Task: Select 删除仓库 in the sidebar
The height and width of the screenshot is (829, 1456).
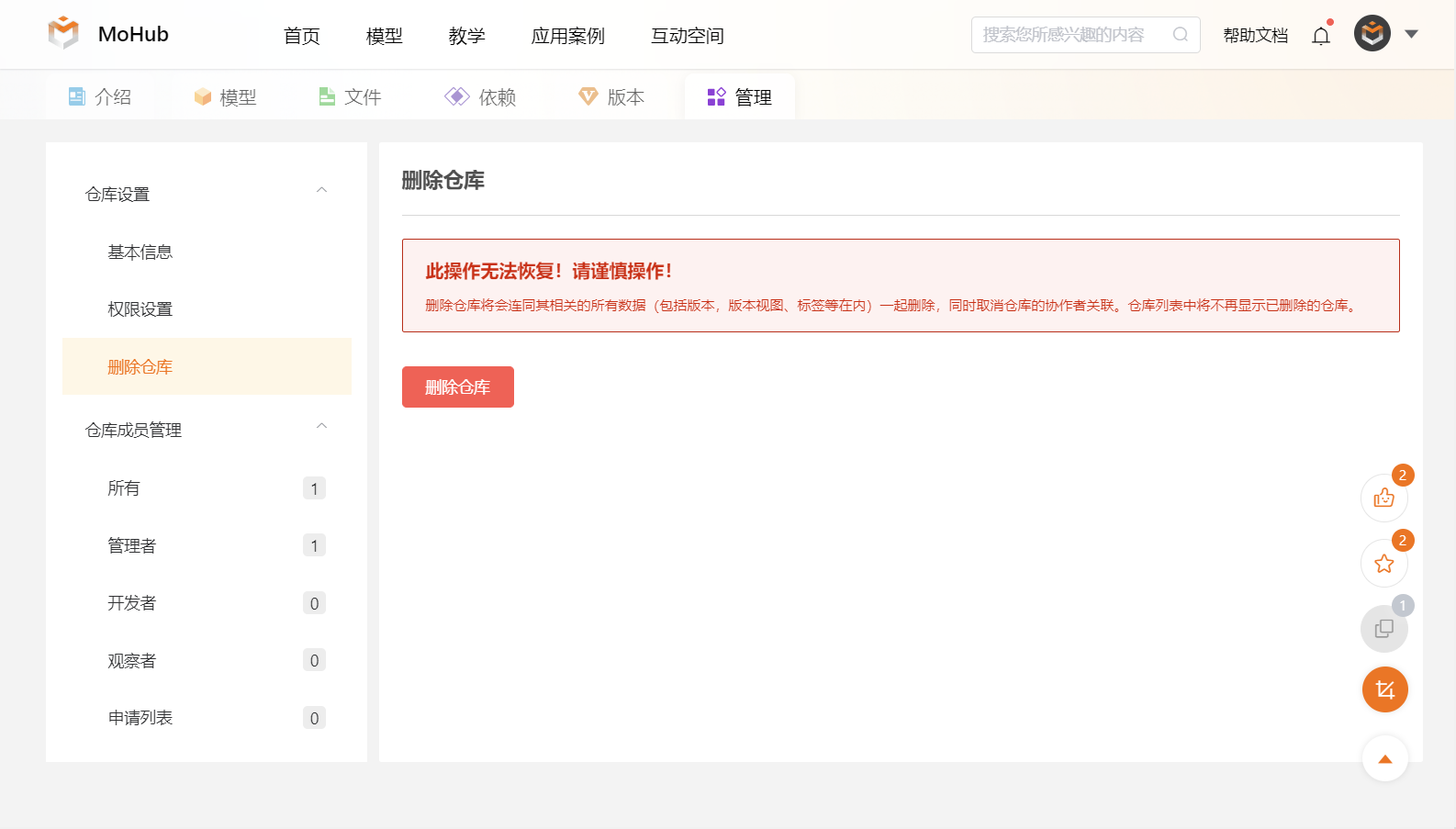Action: pos(207,366)
